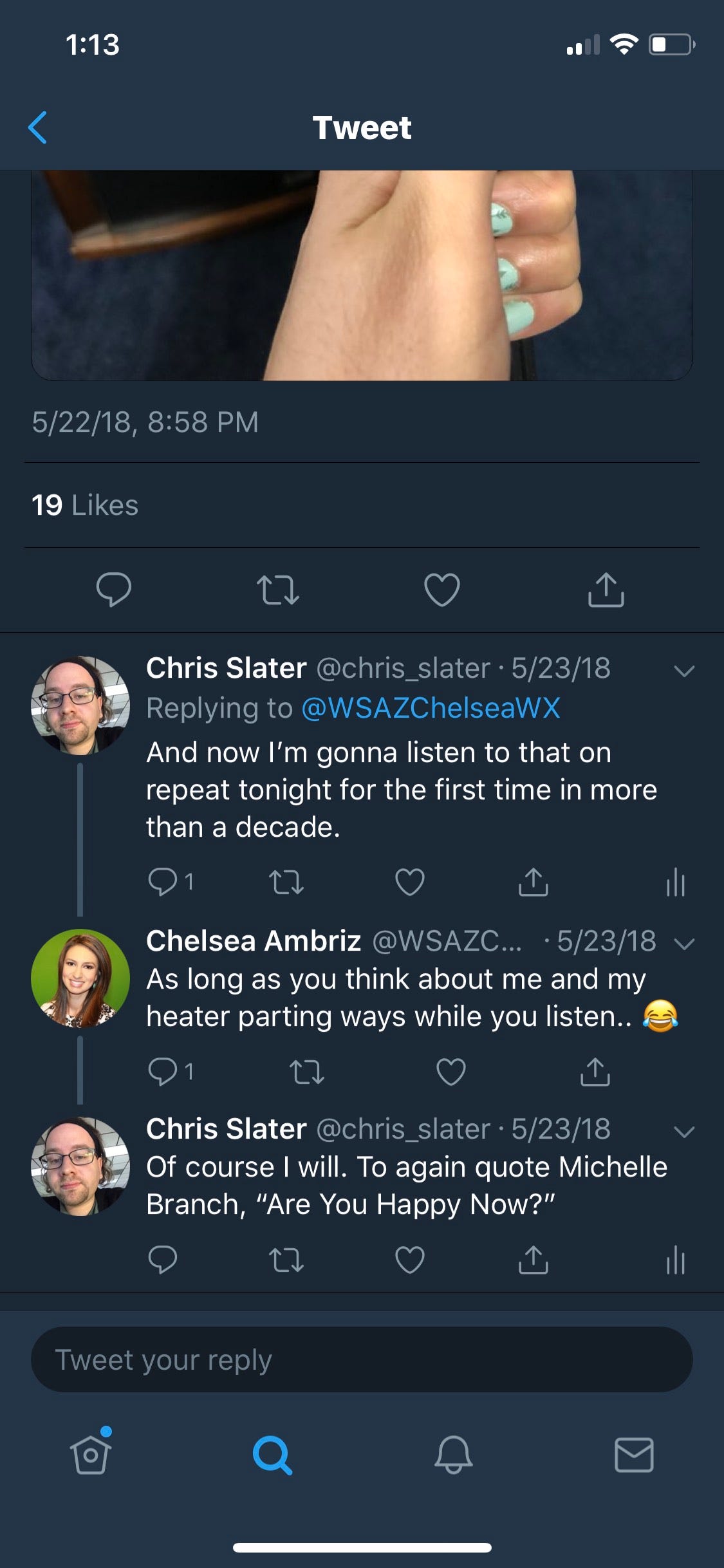Open the Notifications bell tab
This screenshot has height=1568, width=724.
(453, 1455)
